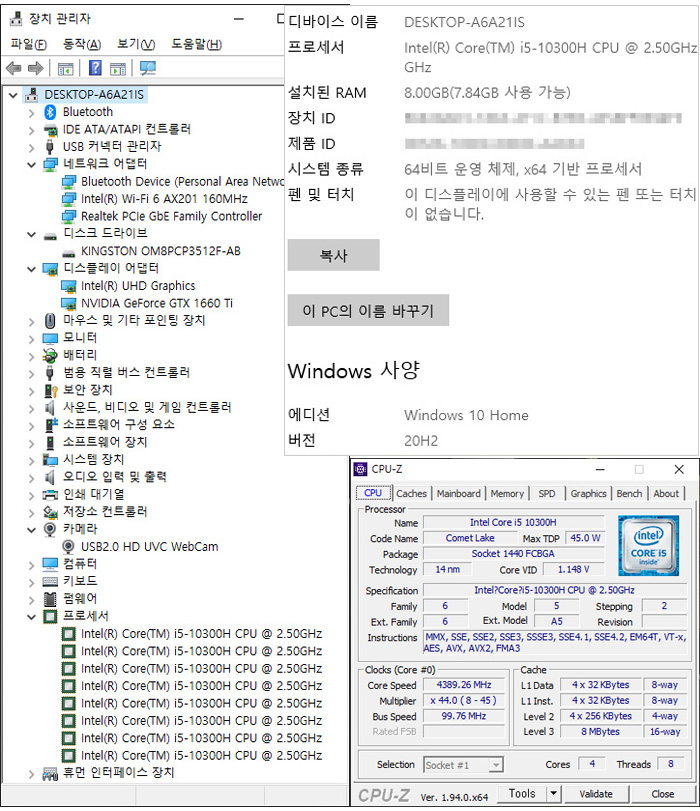Click the Specification field in CPU-Z
Viewport: 700px width, 811px height.
pyautogui.click(x=555, y=590)
